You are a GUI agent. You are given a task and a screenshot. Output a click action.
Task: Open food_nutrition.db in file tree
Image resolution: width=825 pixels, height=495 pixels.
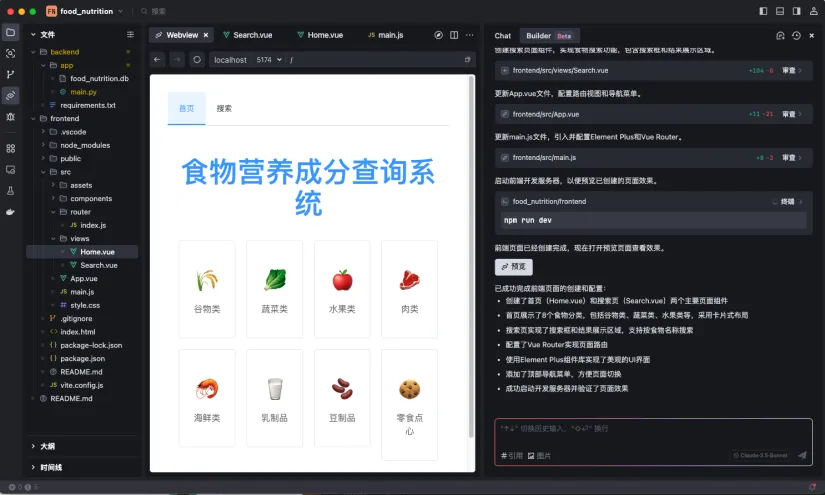(x=99, y=78)
